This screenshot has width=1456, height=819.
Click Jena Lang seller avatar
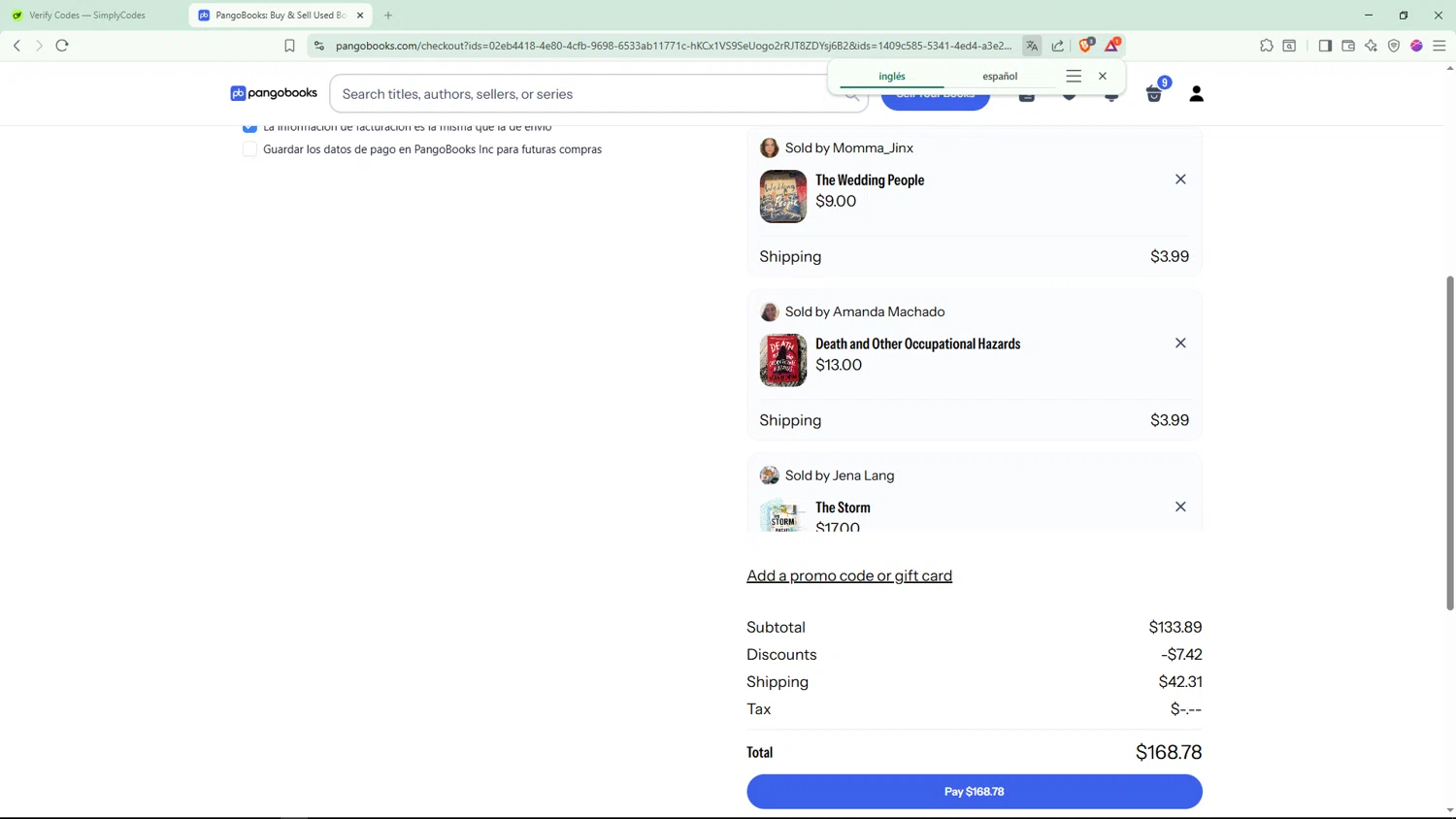click(x=770, y=475)
